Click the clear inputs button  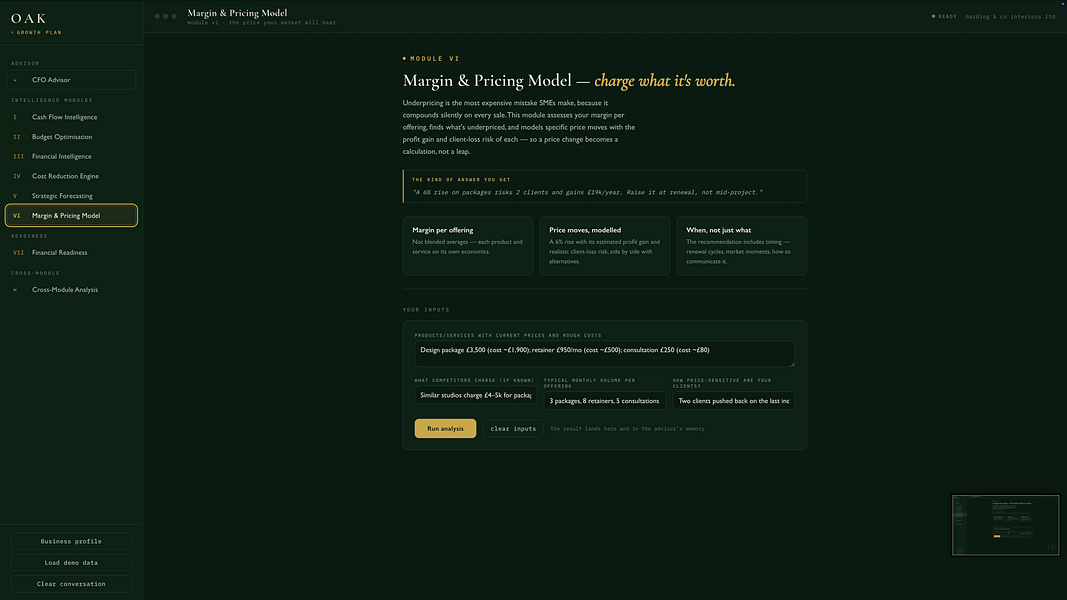513,429
